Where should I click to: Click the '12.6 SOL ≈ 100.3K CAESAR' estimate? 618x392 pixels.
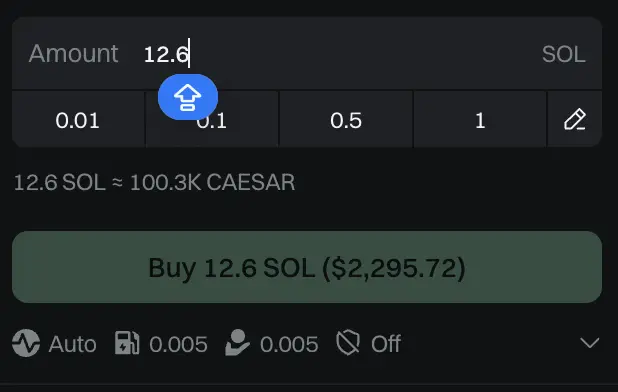coord(154,183)
